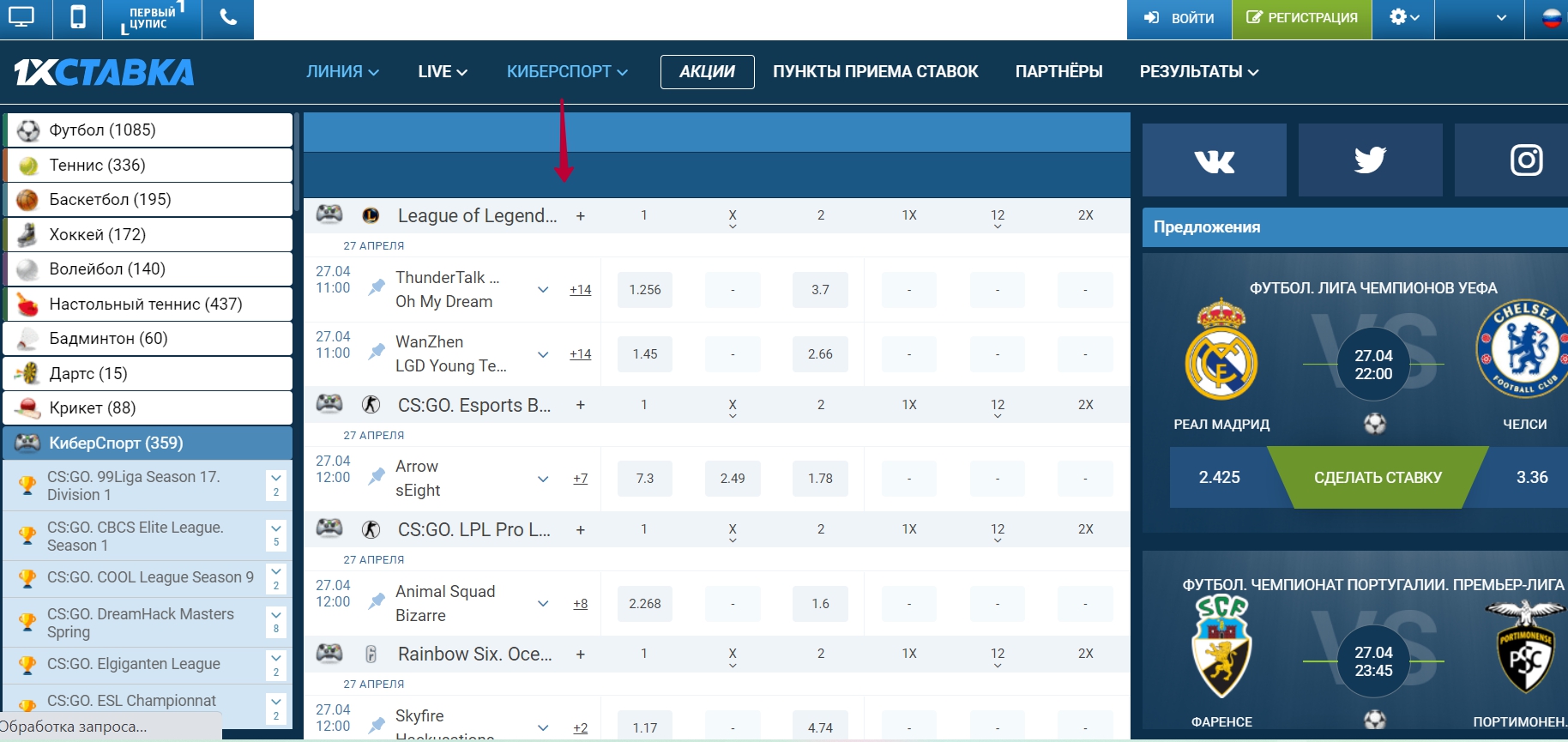Click the desktop application monitor icon
This screenshot has height=742, width=1568.
coord(22,18)
